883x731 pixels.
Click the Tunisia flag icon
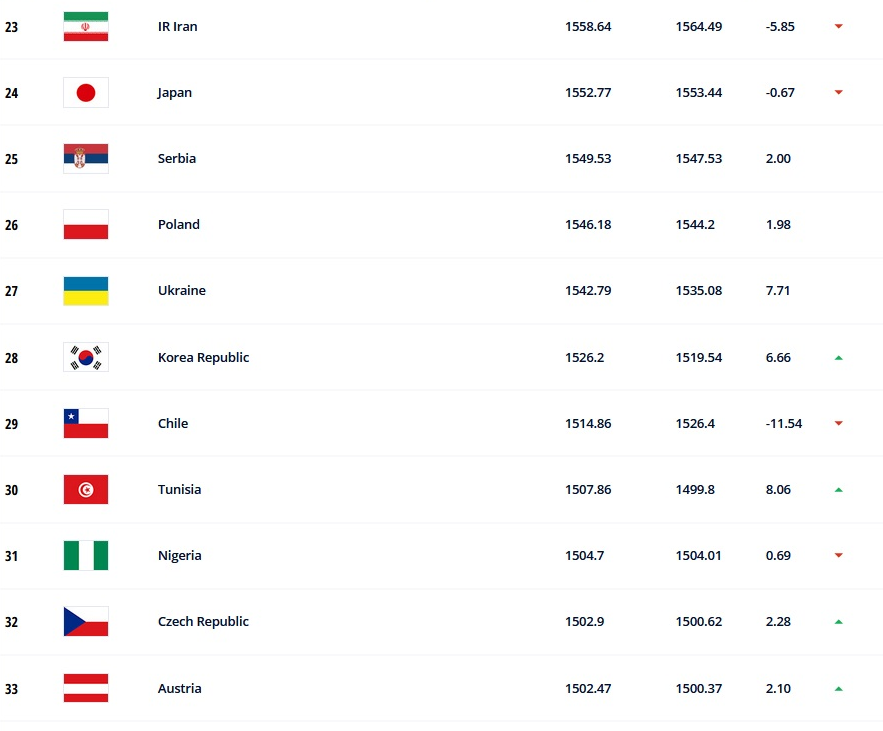[x=85, y=490]
